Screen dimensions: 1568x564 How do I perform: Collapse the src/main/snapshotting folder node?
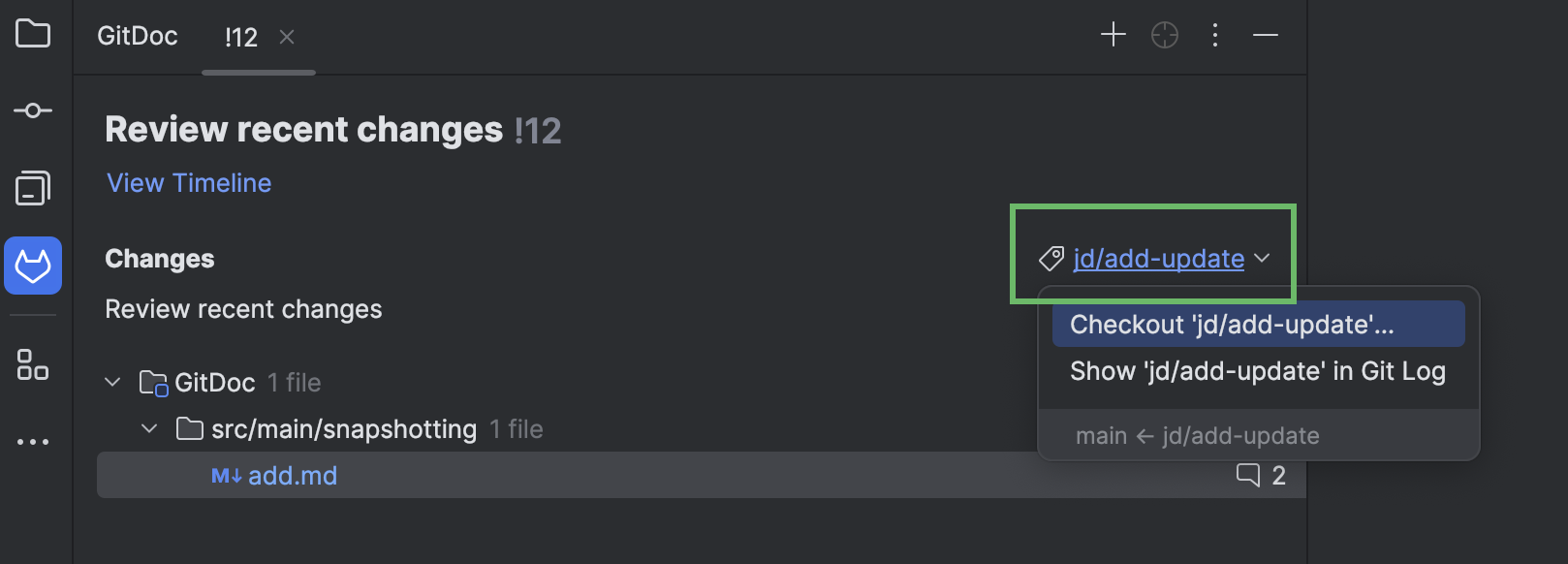pyautogui.click(x=149, y=428)
